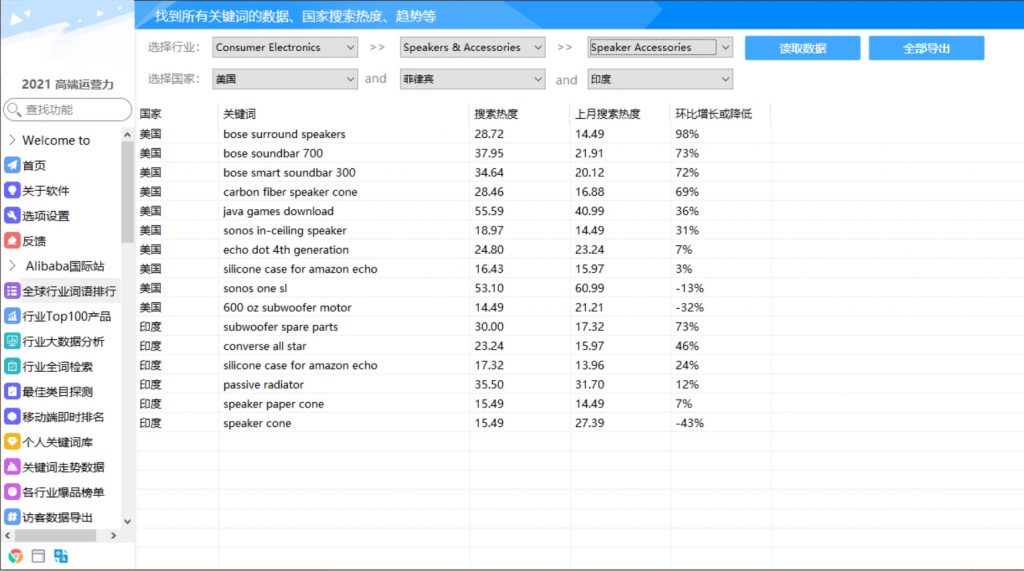Screen dimensions: 1024x571
Task: Click the 最佳类目探测 icon
Action: [x=12, y=391]
